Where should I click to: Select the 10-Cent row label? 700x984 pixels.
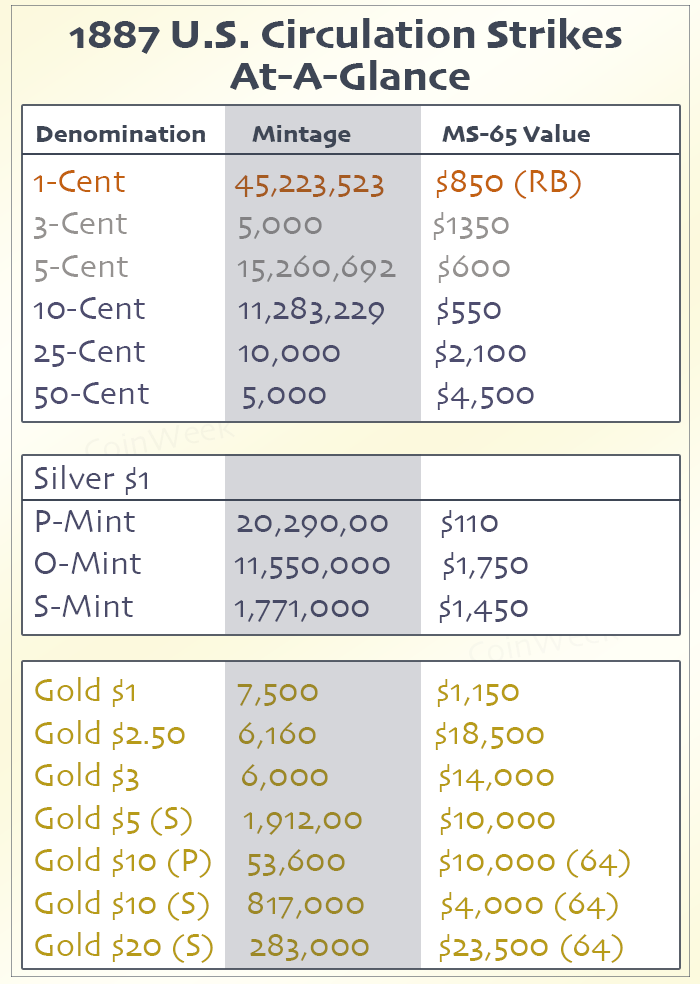[x=89, y=310]
